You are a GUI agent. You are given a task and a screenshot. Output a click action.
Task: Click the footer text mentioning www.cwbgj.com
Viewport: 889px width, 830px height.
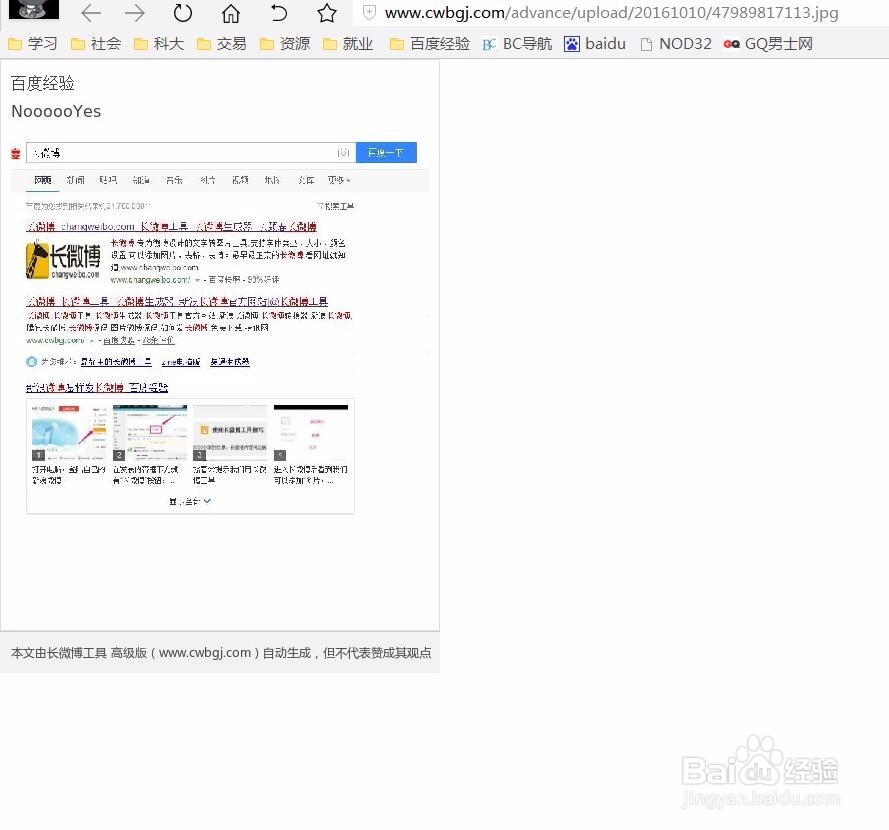[221, 653]
